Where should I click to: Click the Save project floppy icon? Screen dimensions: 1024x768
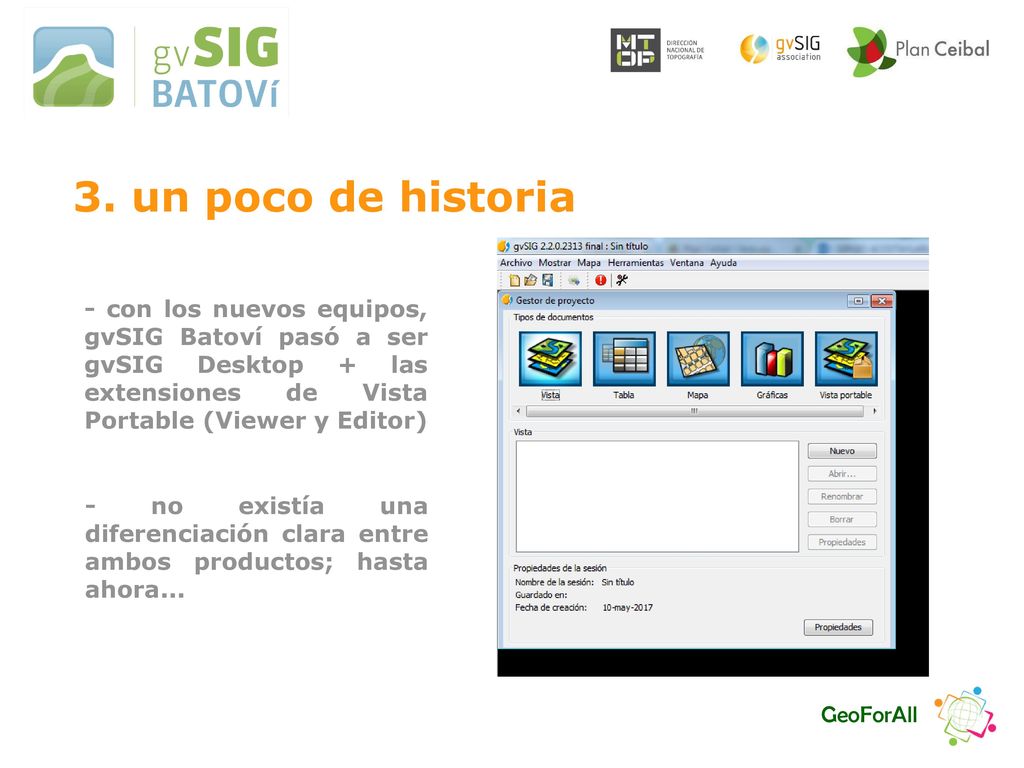[x=547, y=280]
